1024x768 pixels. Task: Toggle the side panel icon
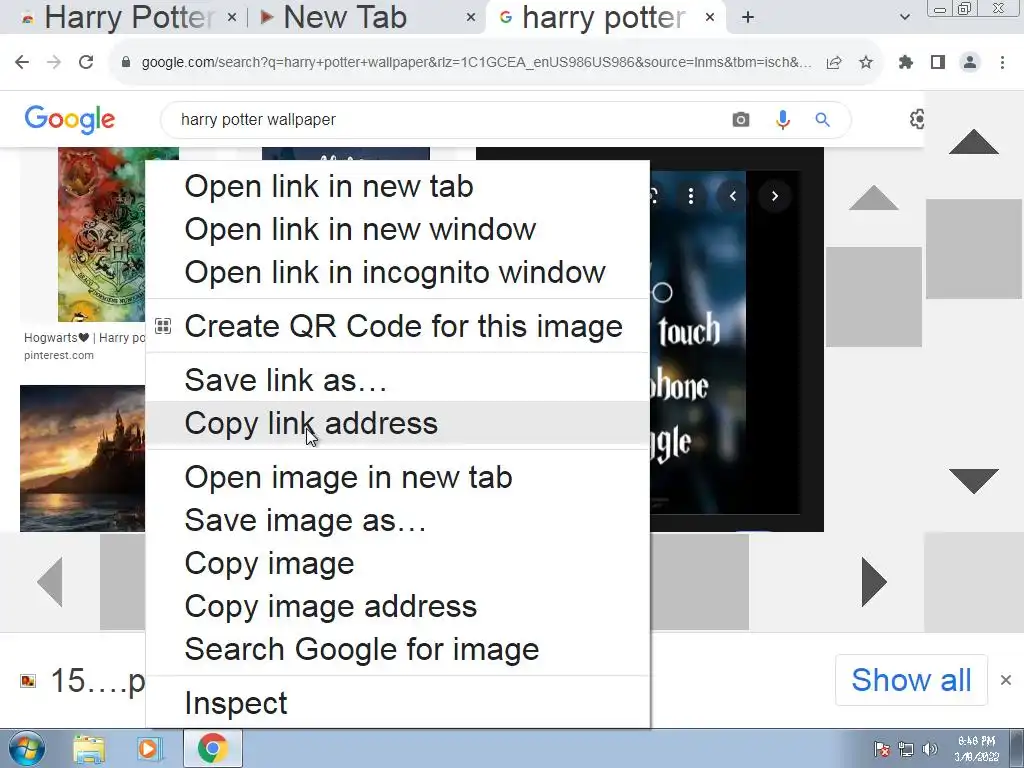(938, 63)
